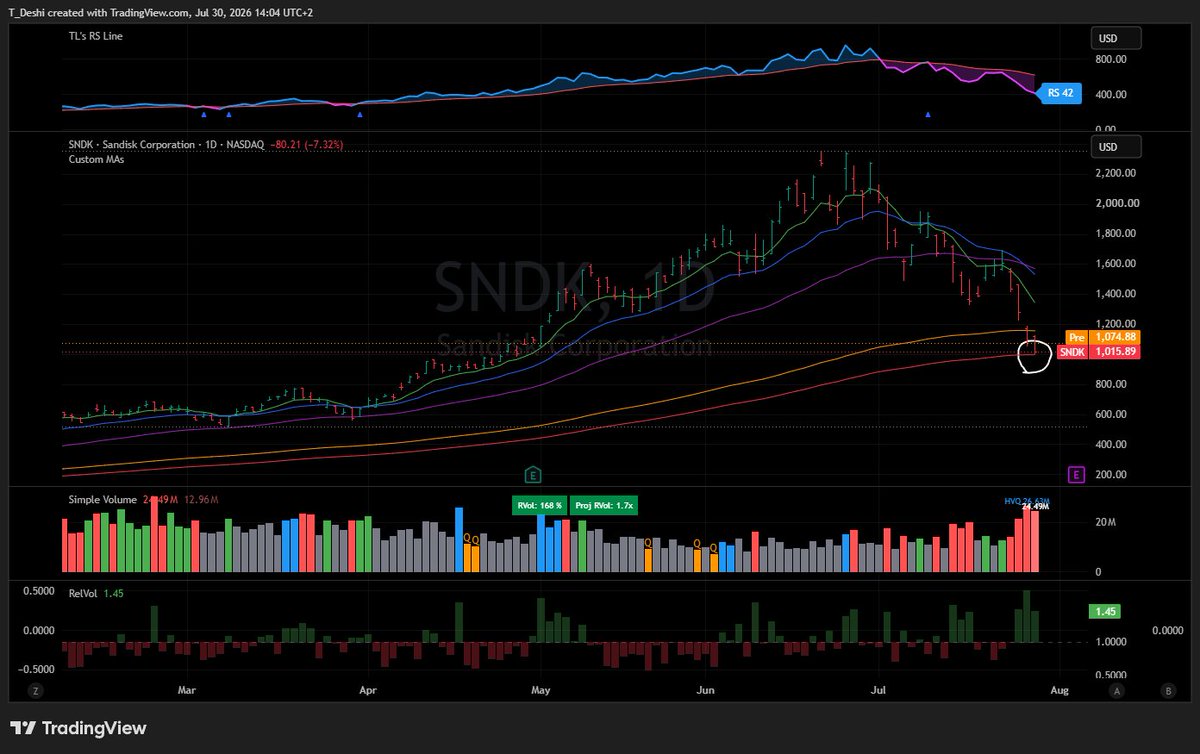
Task: Click the Jul label on the time axis
Action: click(879, 690)
